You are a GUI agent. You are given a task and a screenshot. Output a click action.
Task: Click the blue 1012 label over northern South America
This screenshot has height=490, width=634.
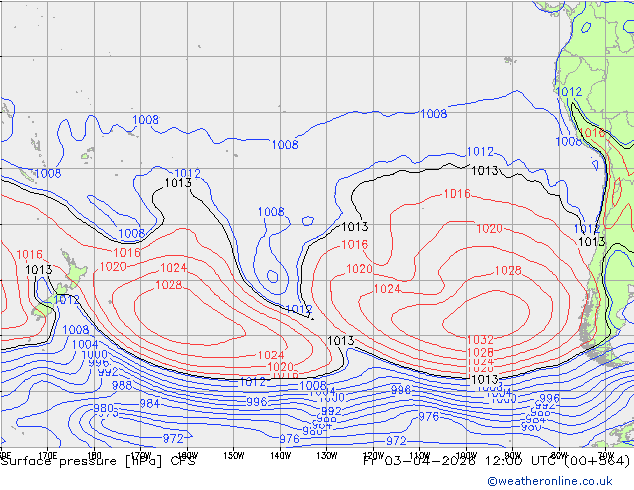point(569,92)
